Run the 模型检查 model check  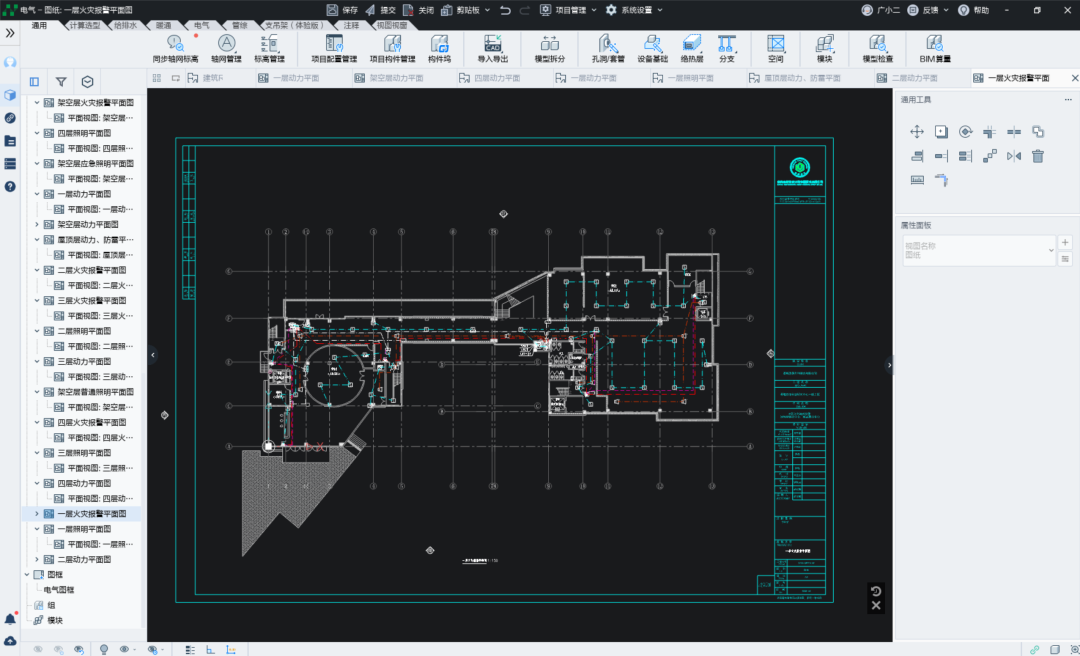878,49
